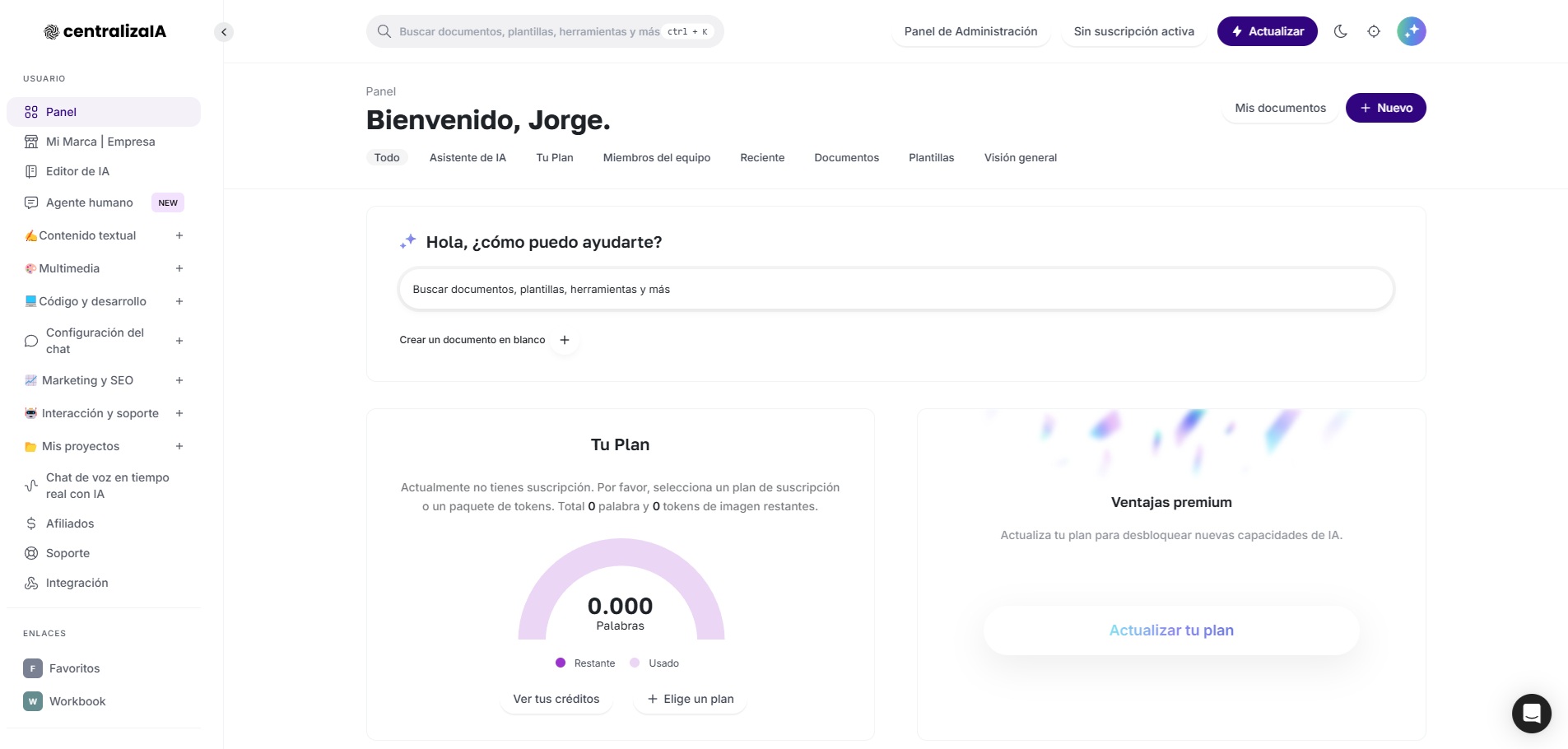
Task: Click the Multimedia palette icon
Action: point(30,268)
